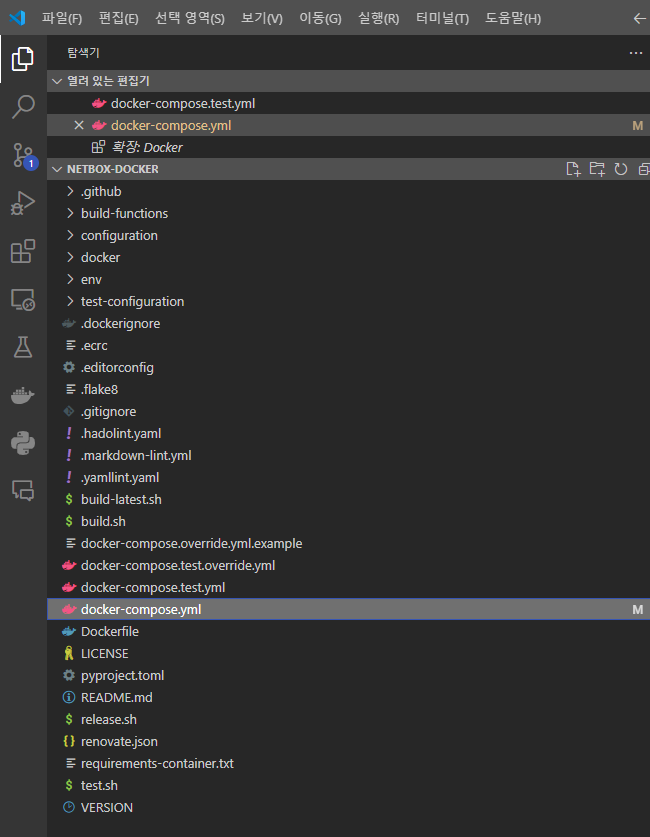Open the 이동(G) menu

(320, 19)
